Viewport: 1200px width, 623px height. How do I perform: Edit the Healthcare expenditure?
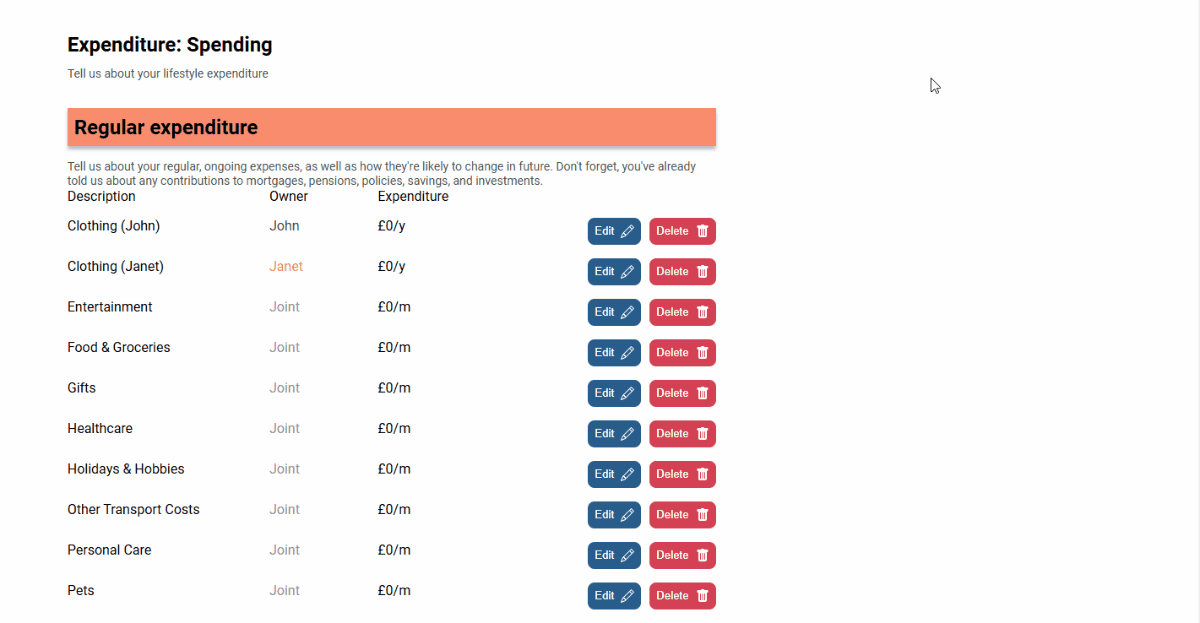(x=613, y=434)
